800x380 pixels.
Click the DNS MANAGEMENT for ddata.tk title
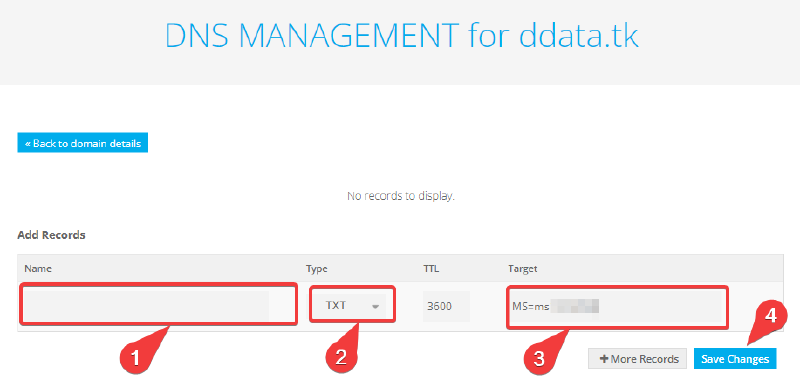click(402, 36)
